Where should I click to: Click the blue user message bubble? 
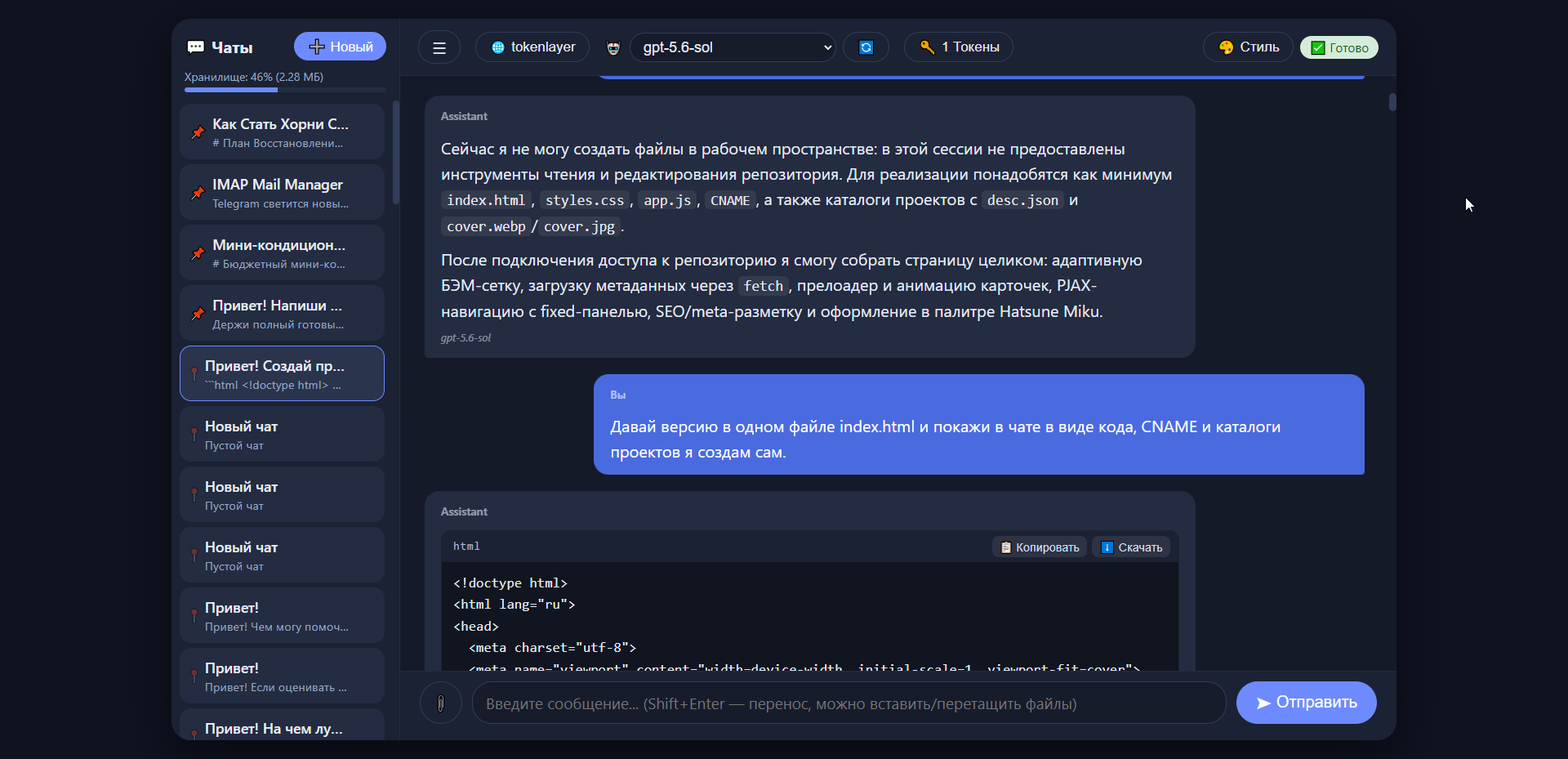point(979,424)
